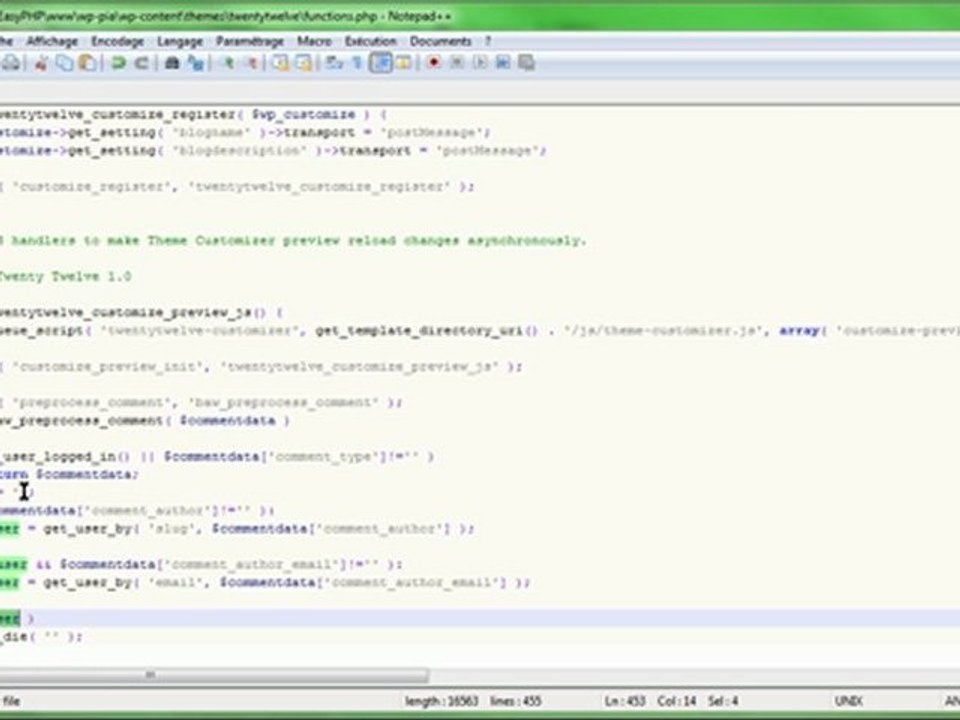Play back recorded macro icon
This screenshot has height=720, width=960.
(x=480, y=62)
